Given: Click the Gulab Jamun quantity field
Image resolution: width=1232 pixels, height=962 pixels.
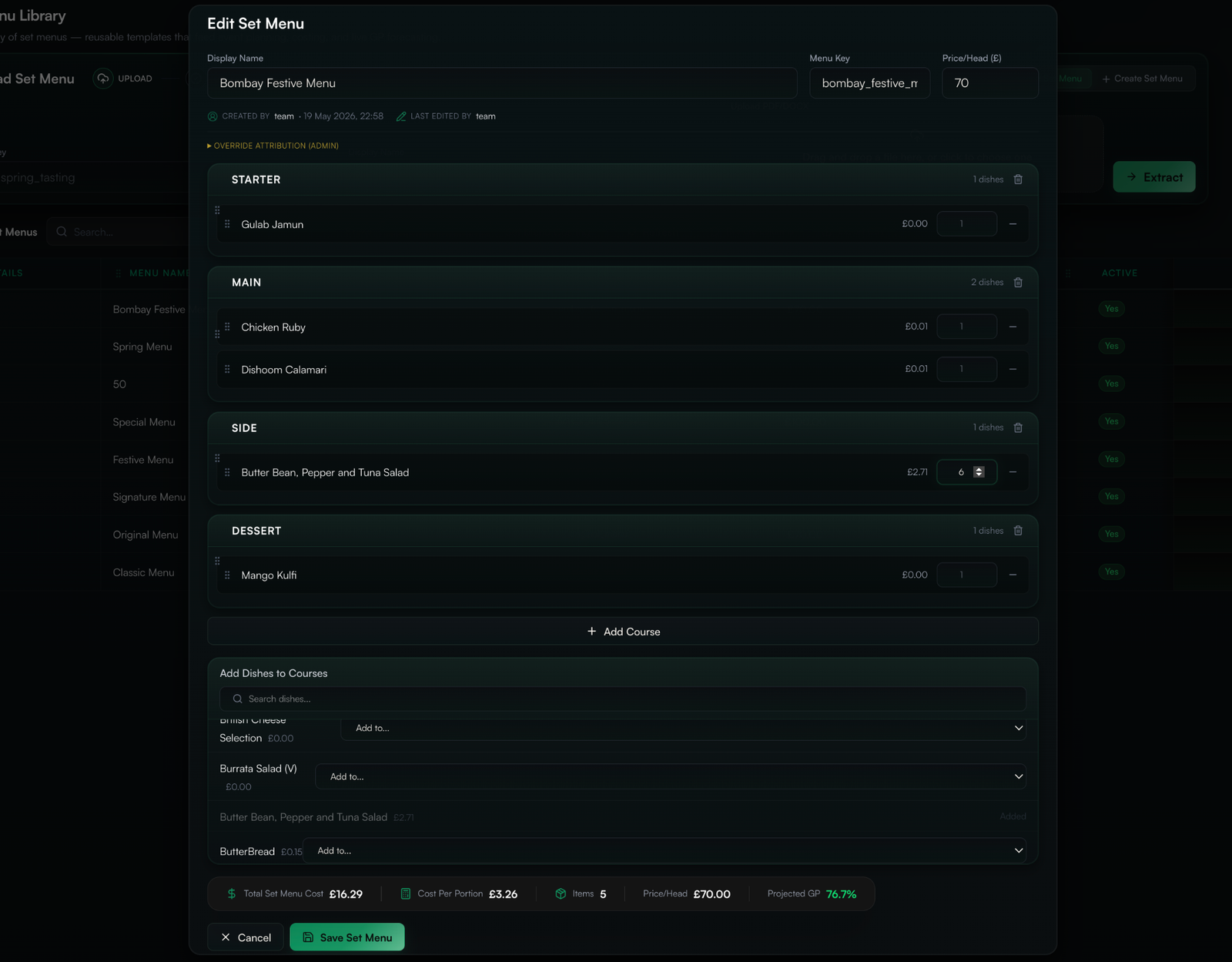Looking at the screenshot, I should [966, 224].
